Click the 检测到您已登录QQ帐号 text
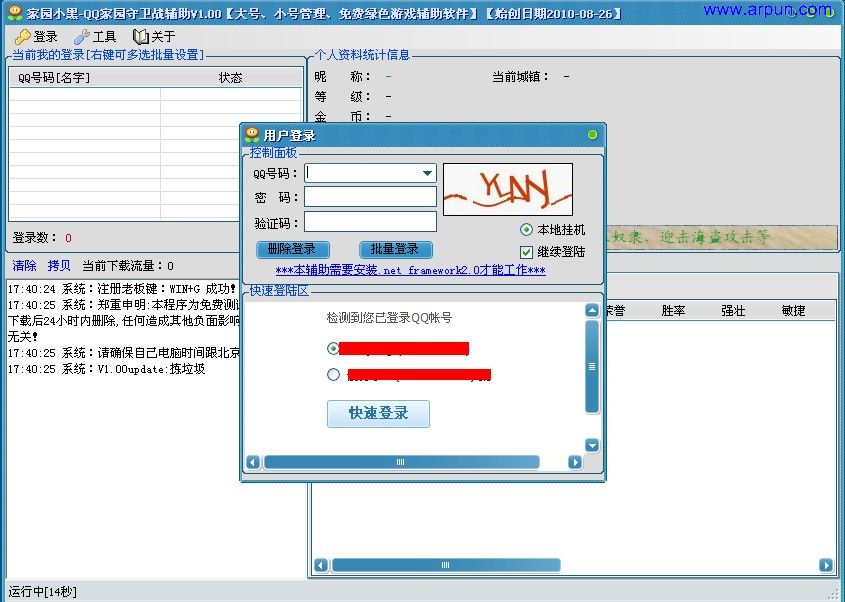This screenshot has width=845, height=602. 389,317
